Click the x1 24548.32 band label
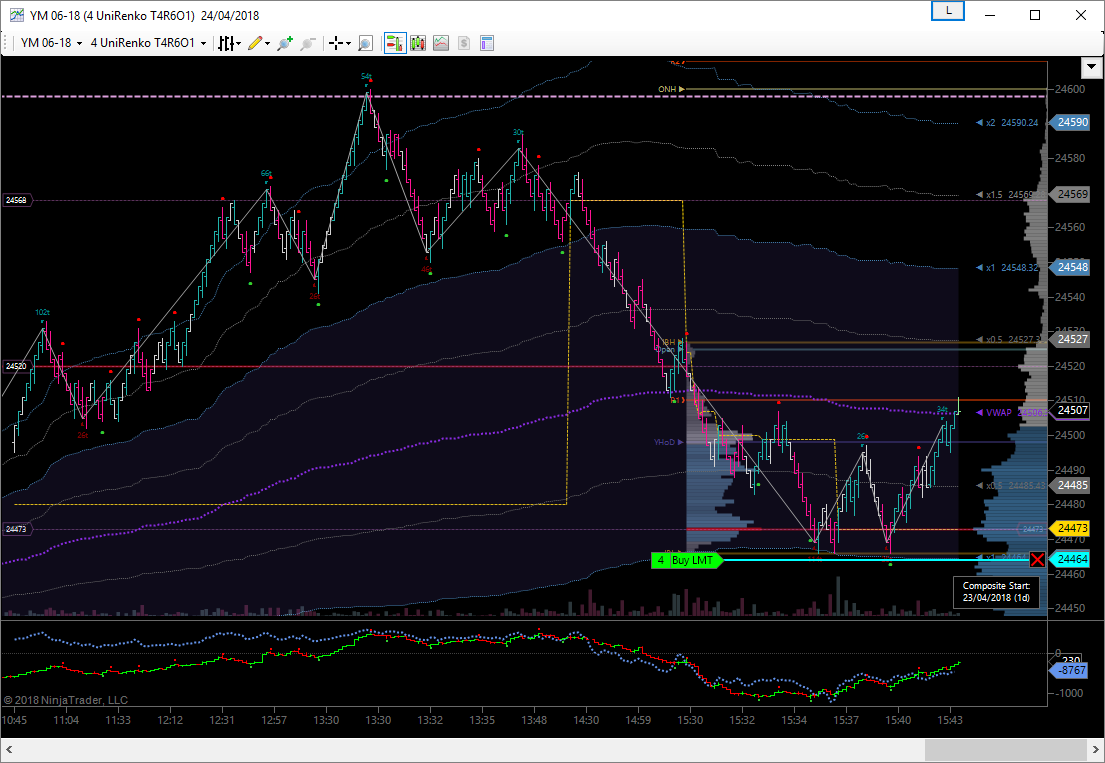The width and height of the screenshot is (1105, 763). (x=1011, y=268)
